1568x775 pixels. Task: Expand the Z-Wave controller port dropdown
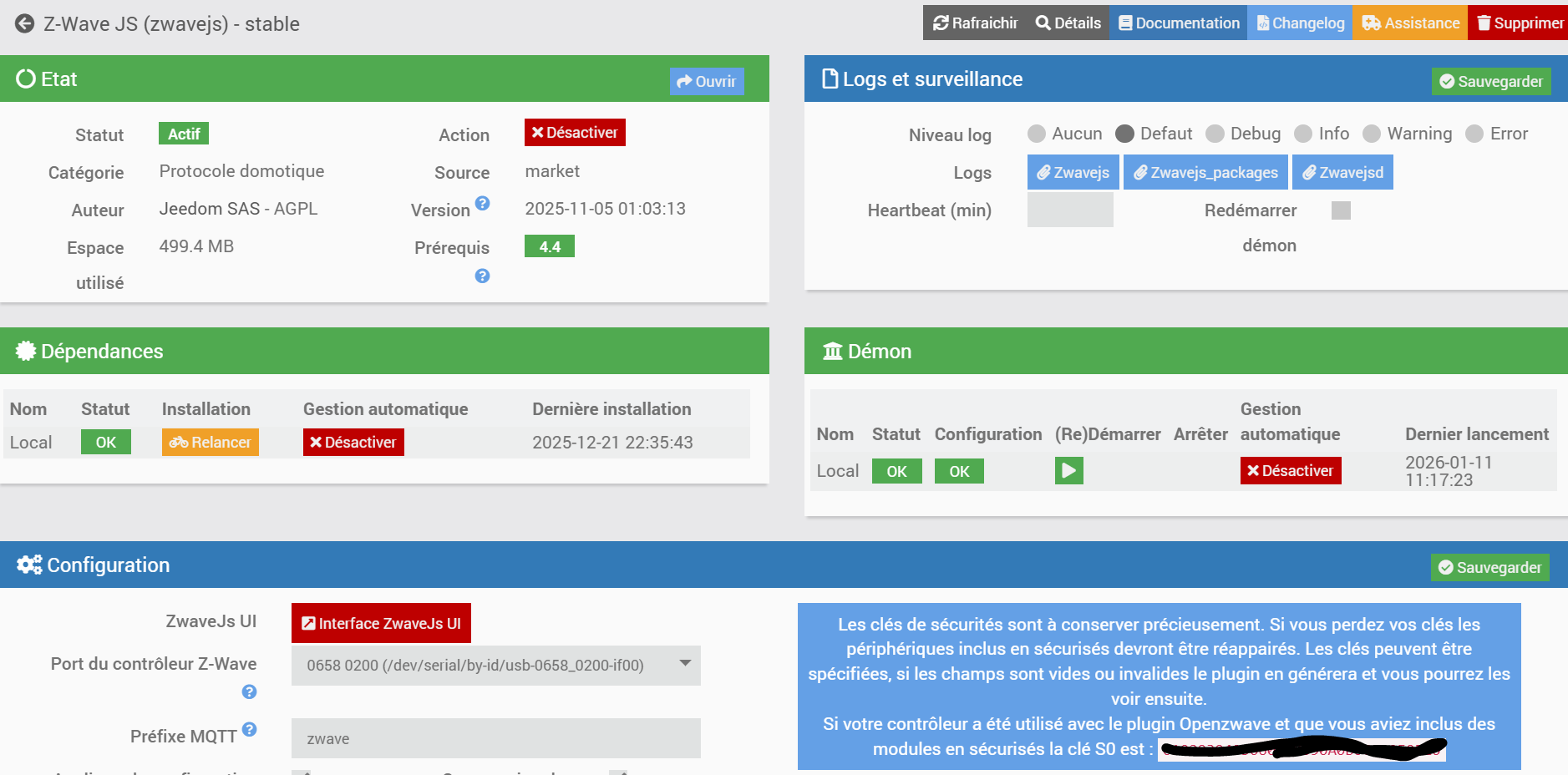tap(496, 666)
